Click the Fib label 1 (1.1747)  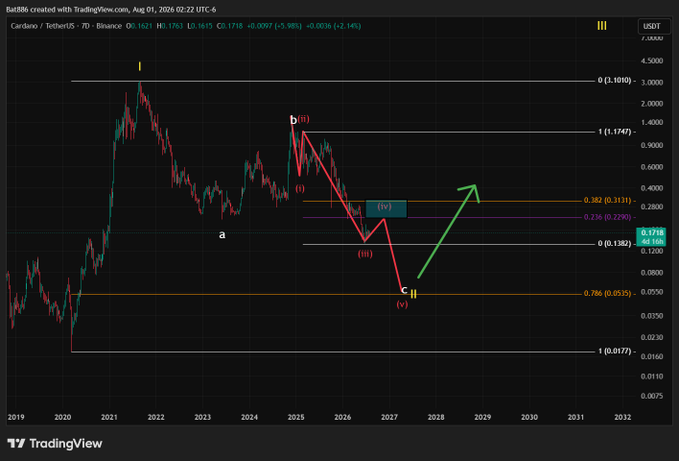[614, 132]
